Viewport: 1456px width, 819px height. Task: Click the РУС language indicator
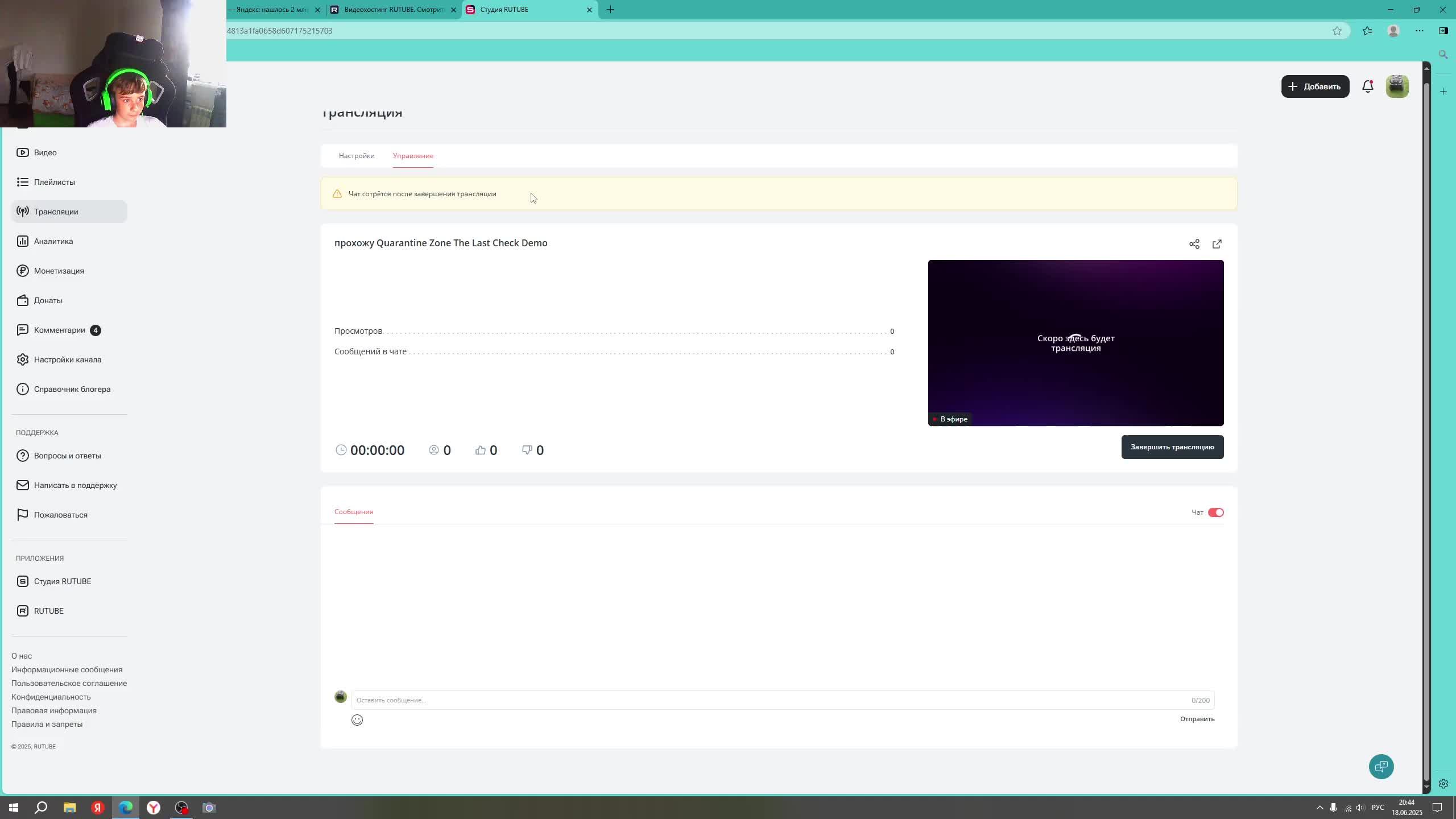pos(1378,808)
